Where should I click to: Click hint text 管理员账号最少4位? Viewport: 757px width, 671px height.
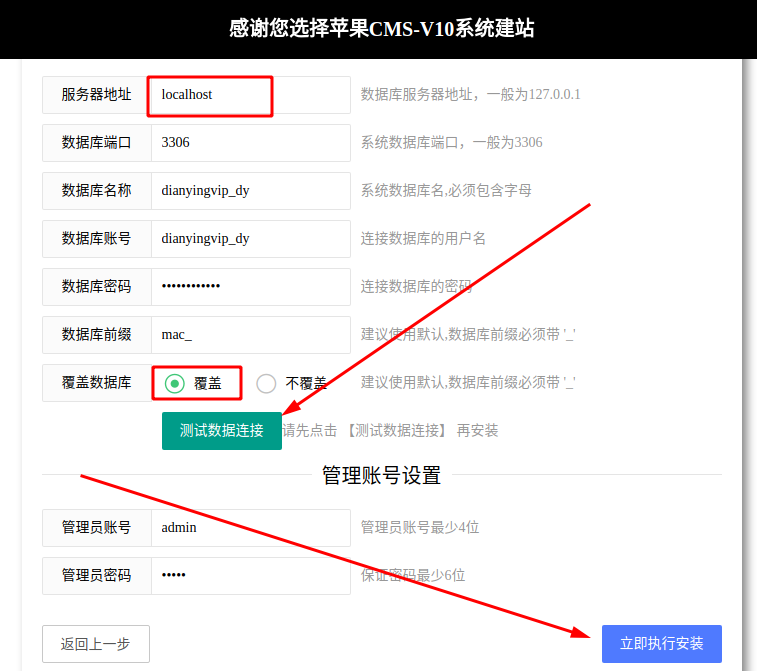coord(420,528)
